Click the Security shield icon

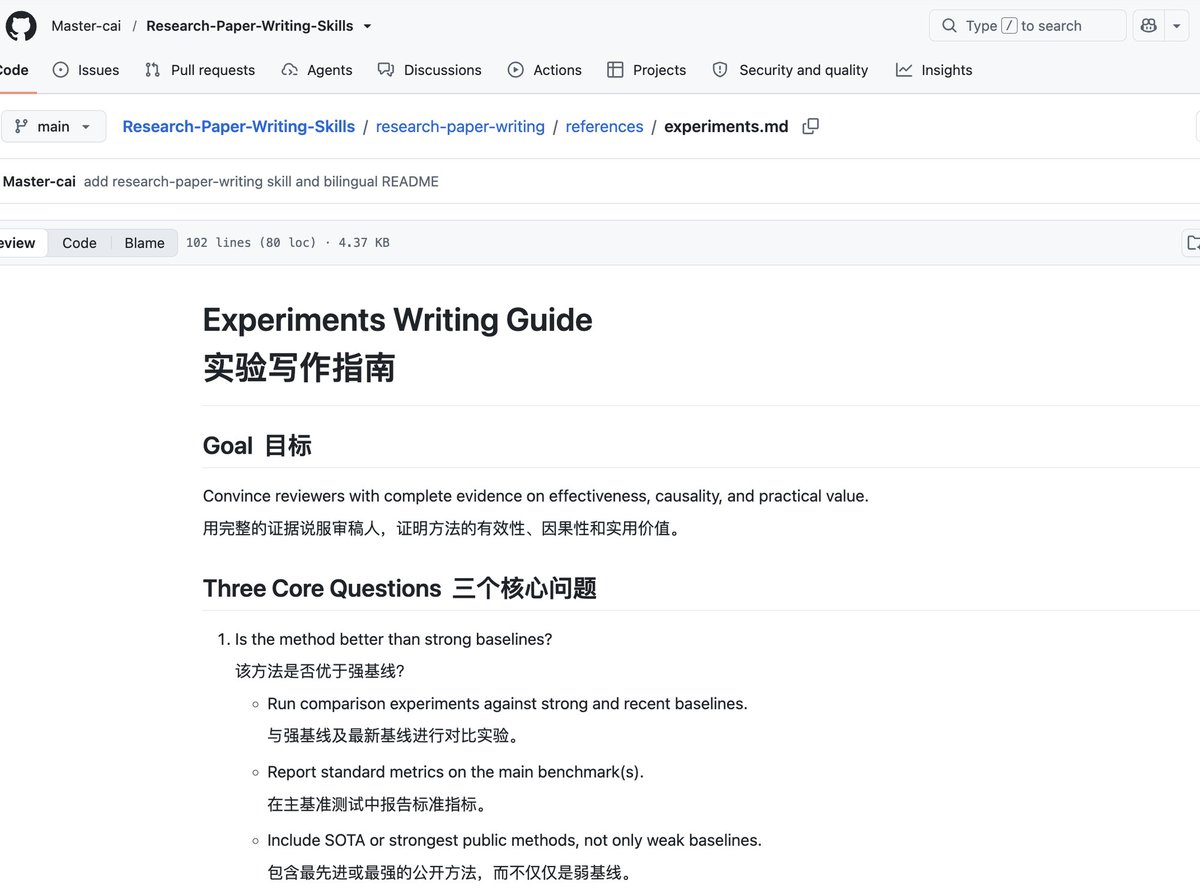pyautogui.click(x=720, y=70)
